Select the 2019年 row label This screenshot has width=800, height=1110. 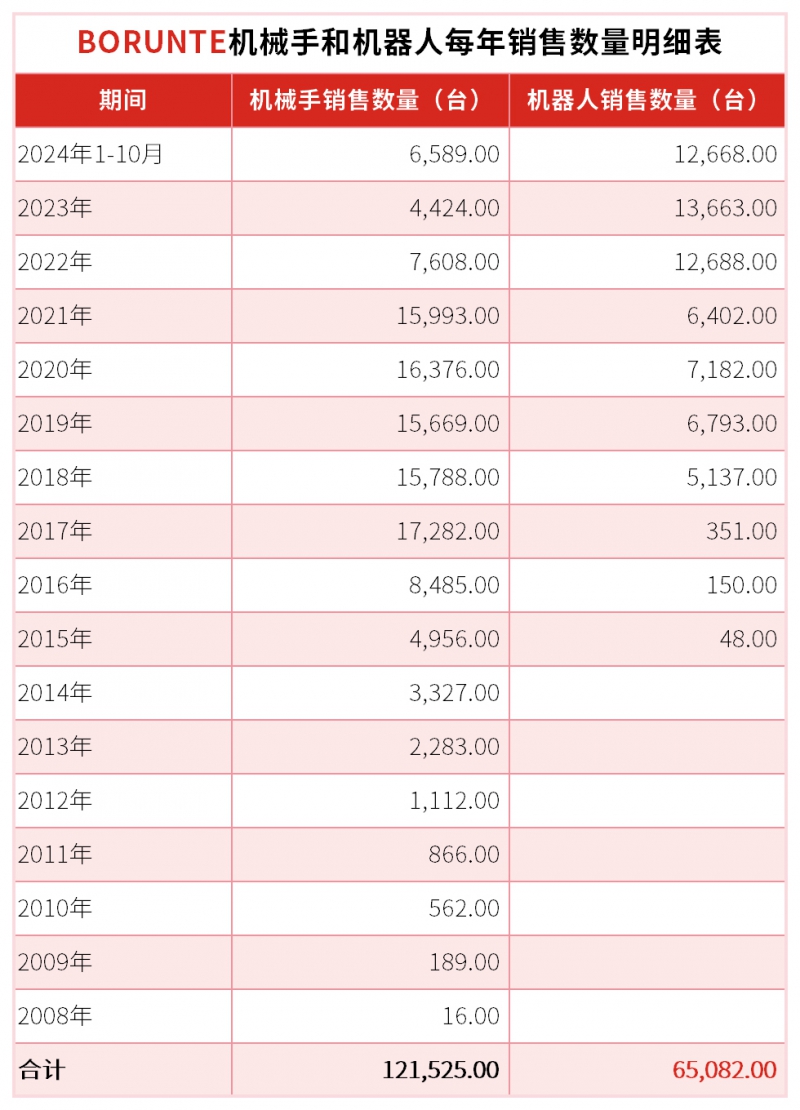[x=56, y=423]
